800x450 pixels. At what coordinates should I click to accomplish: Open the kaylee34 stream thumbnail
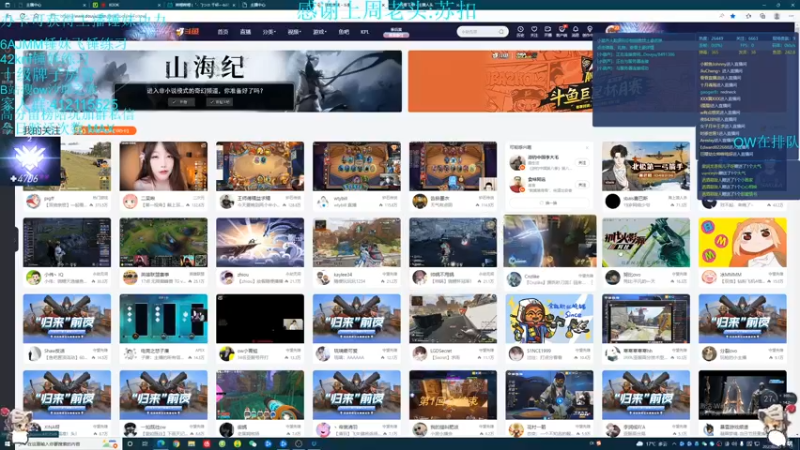(356, 242)
